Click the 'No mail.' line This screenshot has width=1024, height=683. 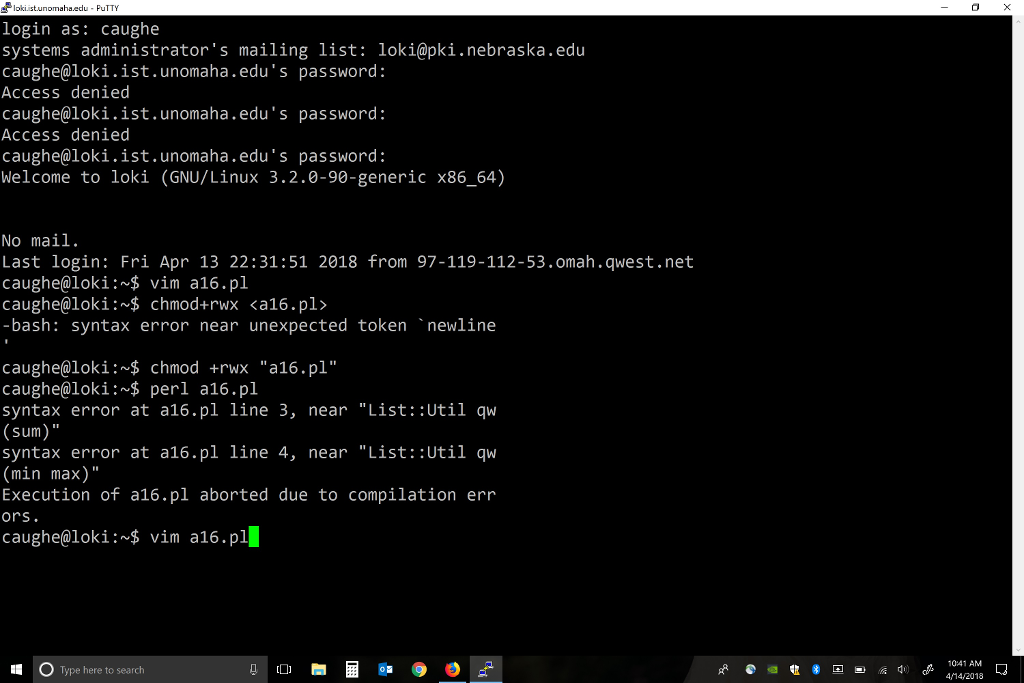pos(40,241)
